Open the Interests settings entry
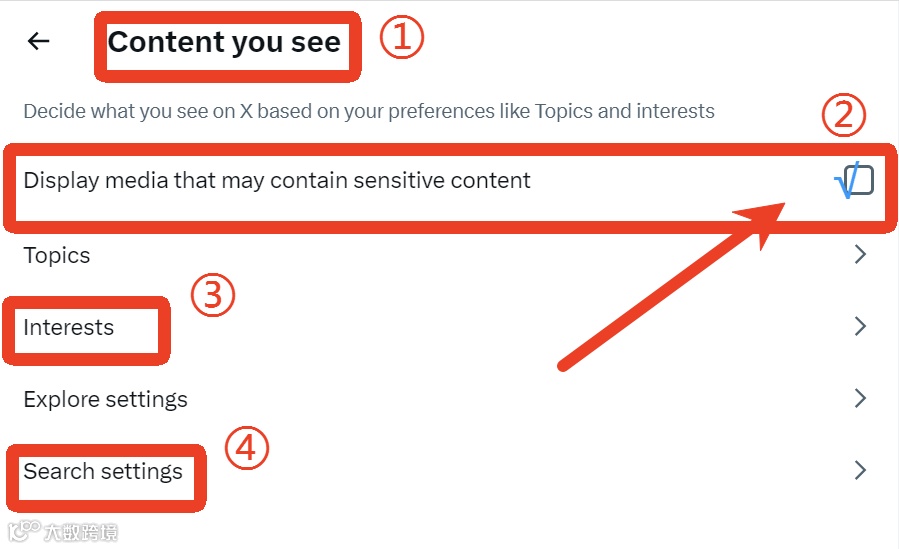Screen dimensions: 899x549 point(69,327)
